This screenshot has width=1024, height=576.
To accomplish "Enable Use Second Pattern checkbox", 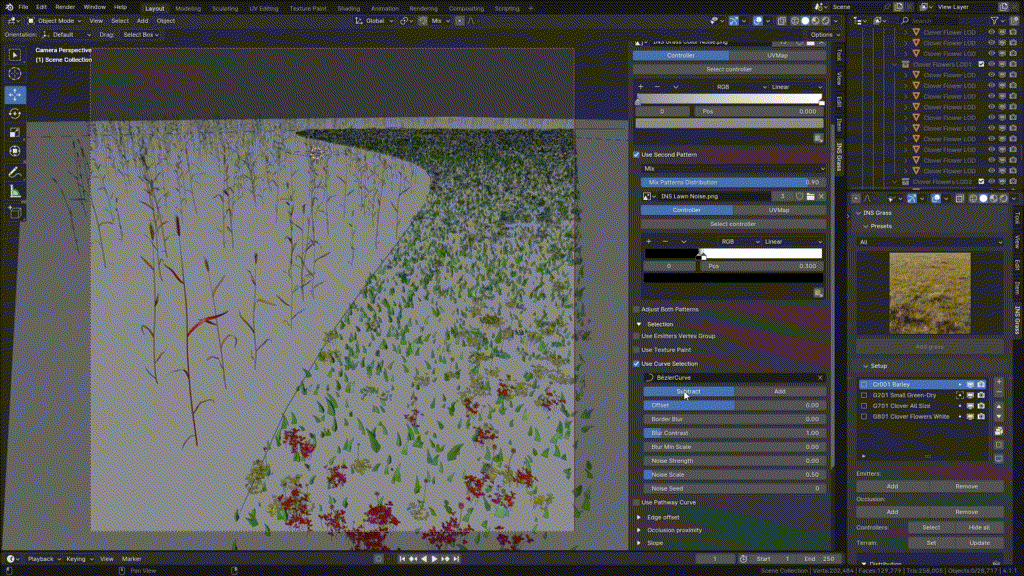I will point(636,155).
